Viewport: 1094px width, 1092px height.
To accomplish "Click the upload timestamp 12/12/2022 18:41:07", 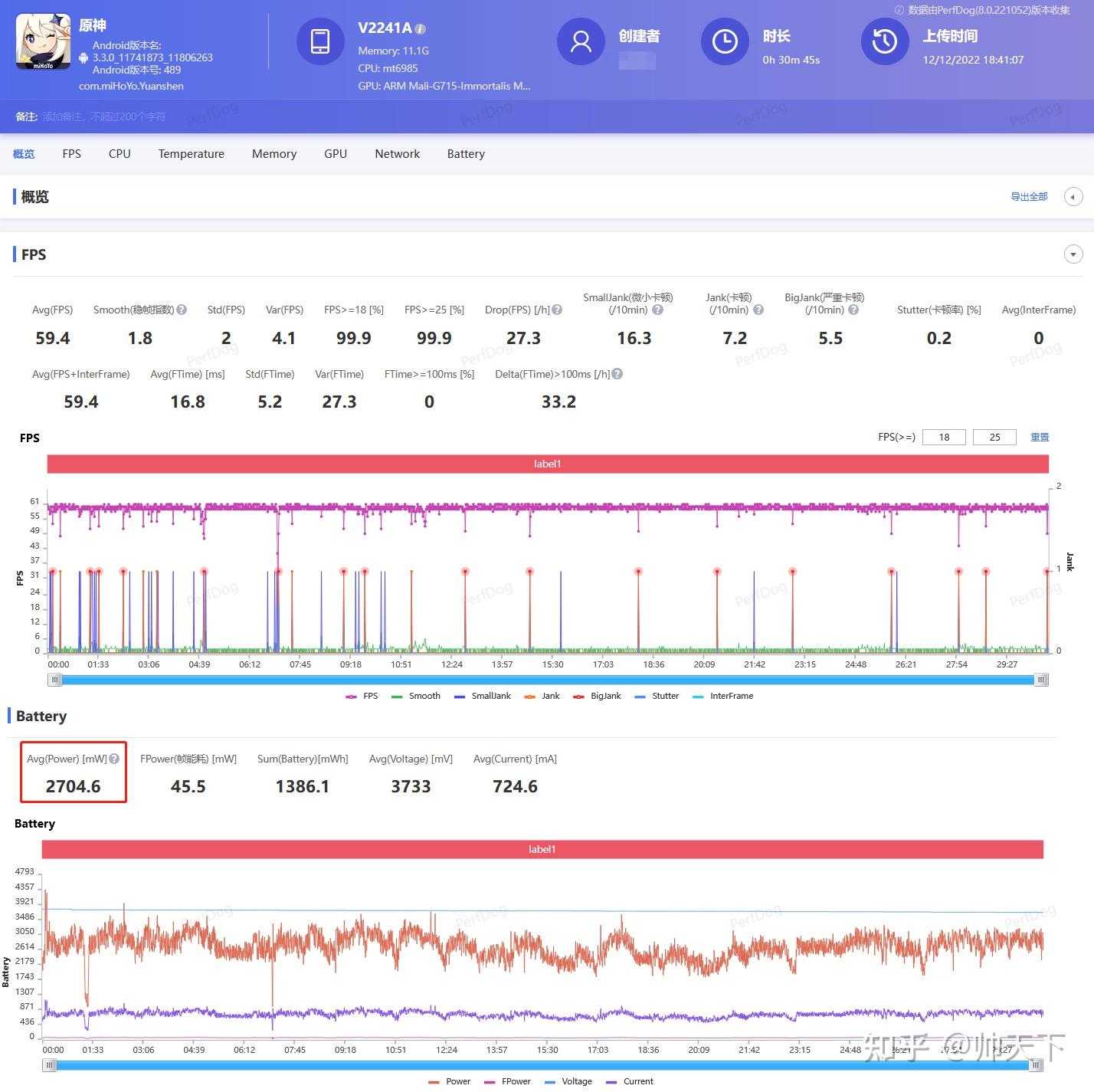I will point(973,60).
